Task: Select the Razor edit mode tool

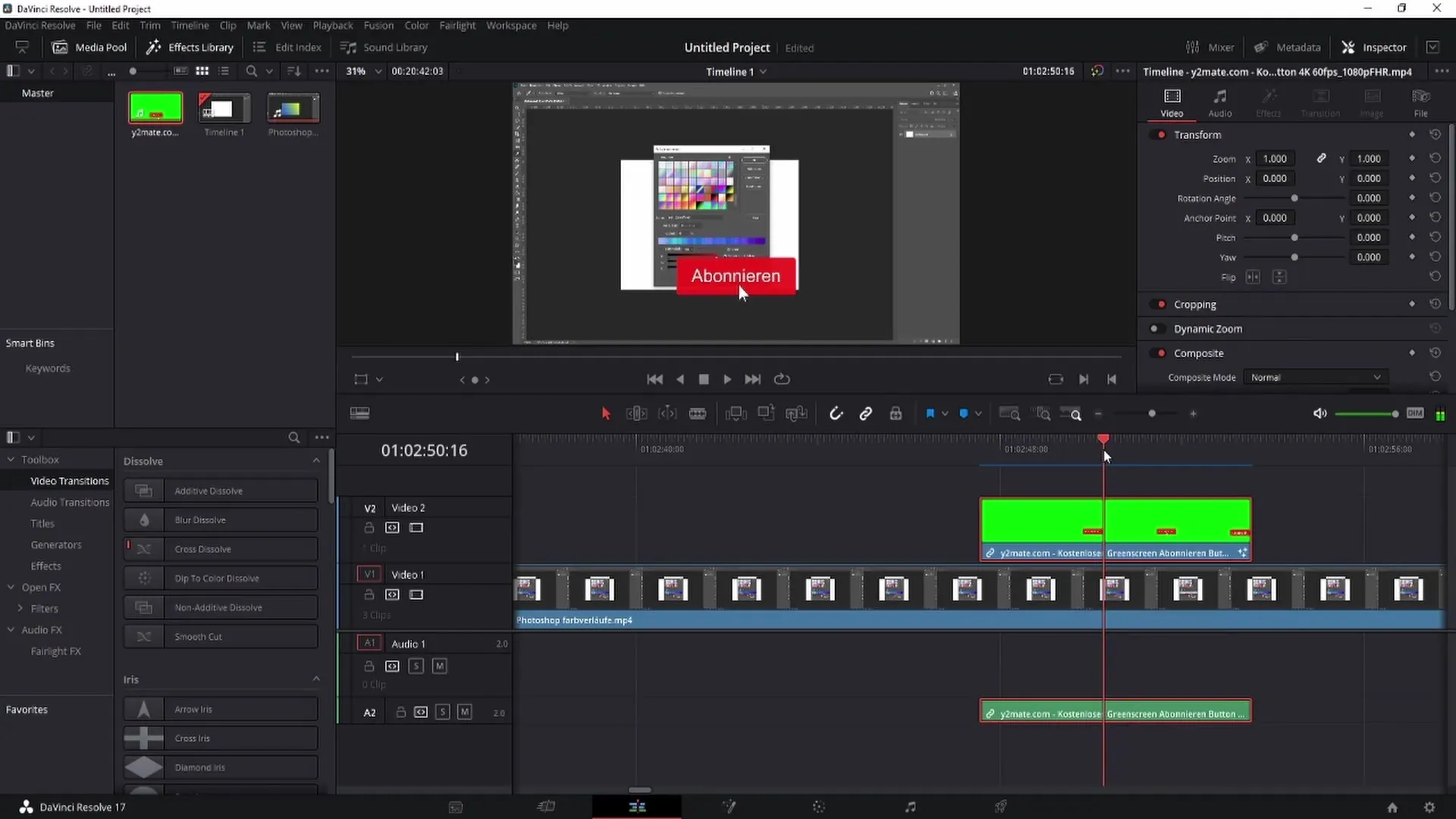Action: pyautogui.click(x=697, y=413)
